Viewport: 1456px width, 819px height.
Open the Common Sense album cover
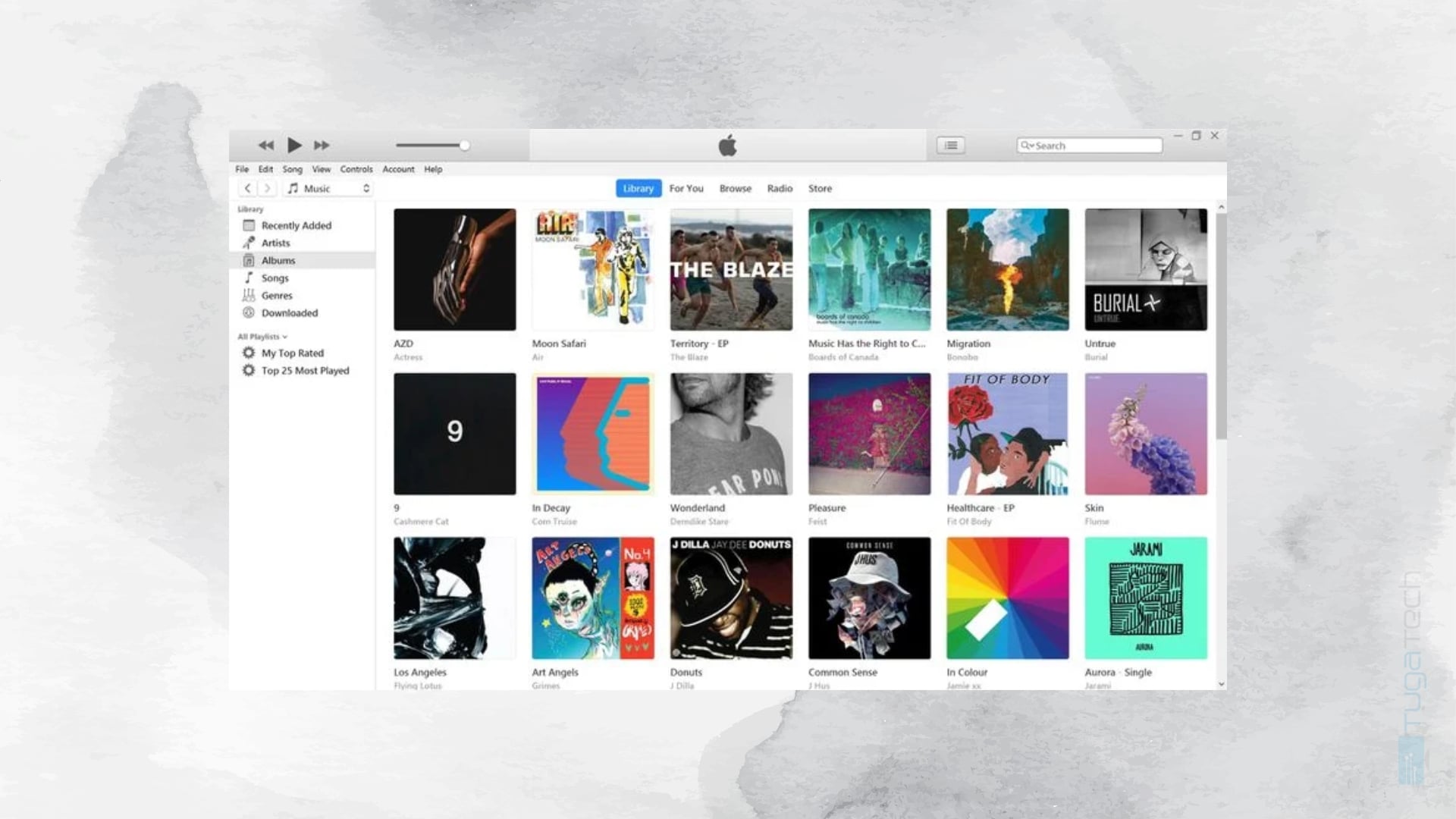869,598
